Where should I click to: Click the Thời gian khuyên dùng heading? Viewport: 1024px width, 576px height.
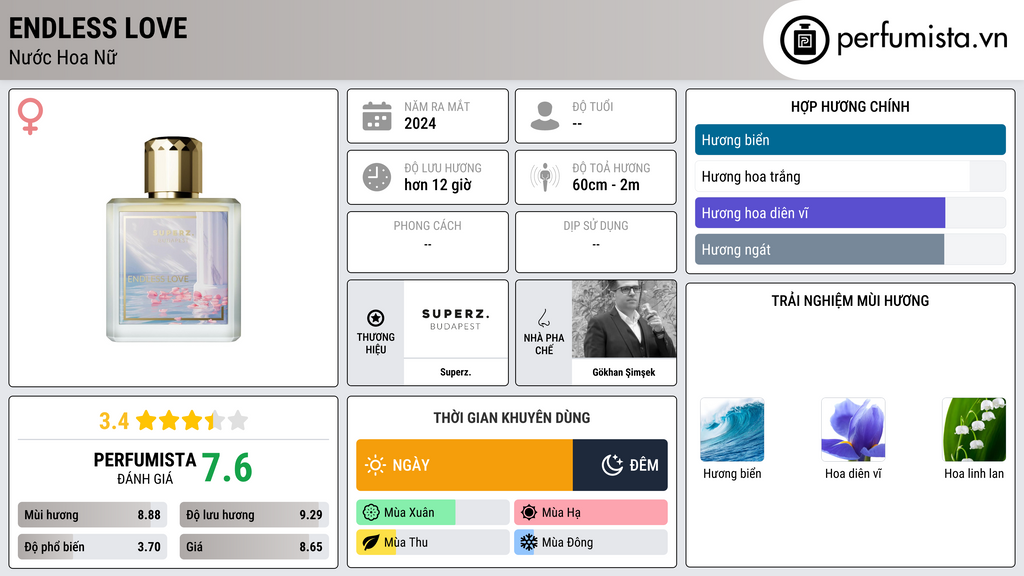[x=512, y=418]
